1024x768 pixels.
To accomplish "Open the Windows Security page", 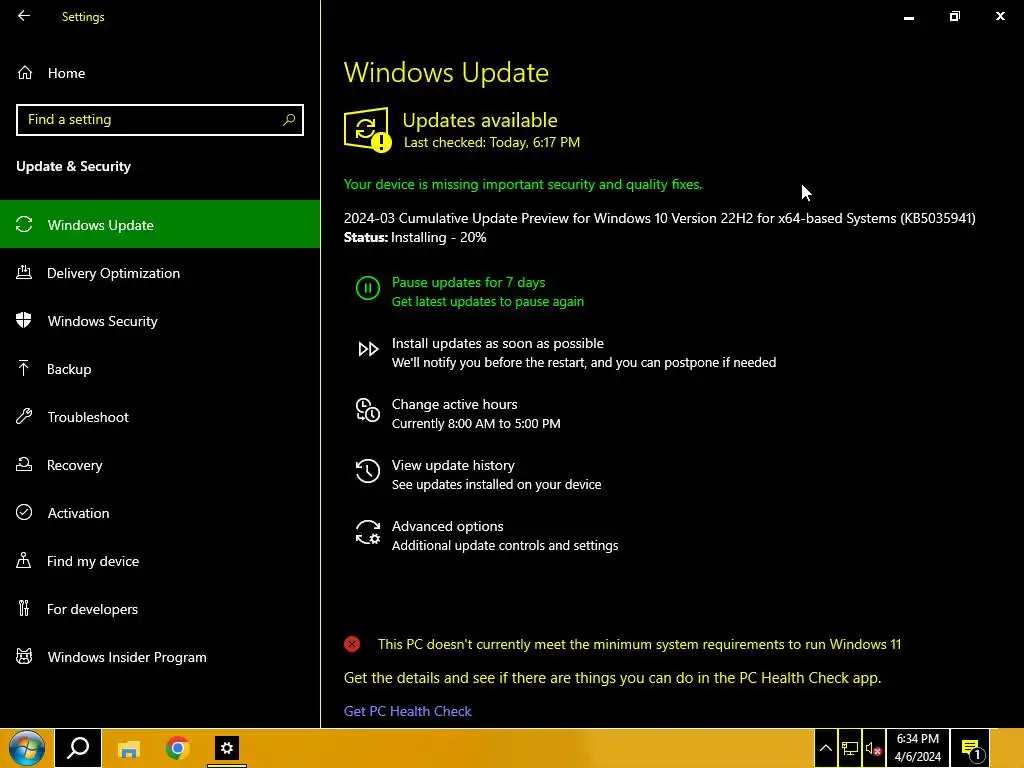I will pos(160,321).
